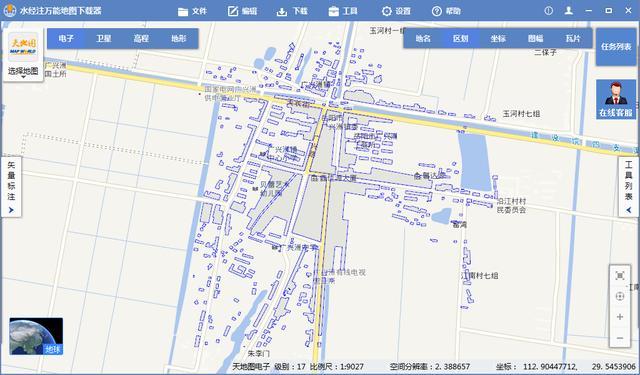Open the 任务列表 panel
This screenshot has height=375, width=640.
pyautogui.click(x=616, y=47)
